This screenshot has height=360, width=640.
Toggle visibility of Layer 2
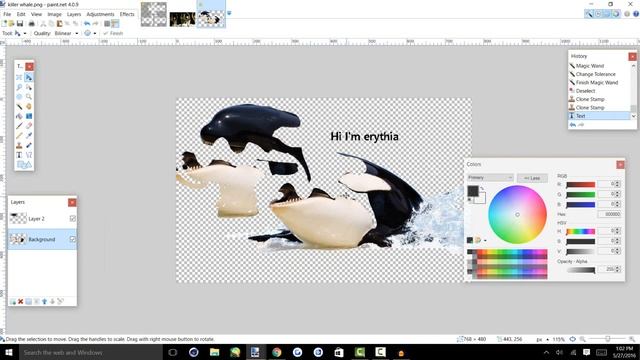(x=73, y=219)
